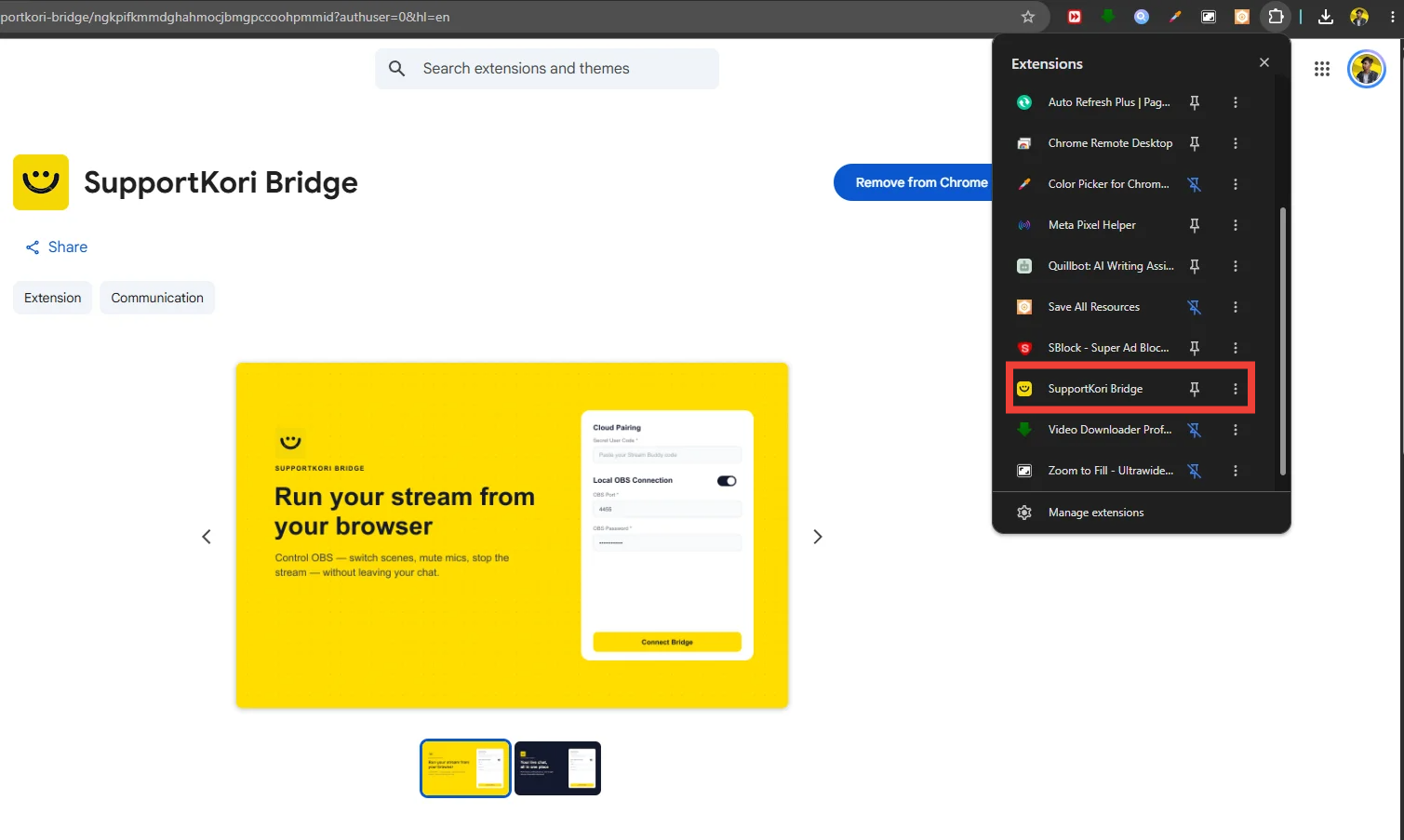Click the SupportKori Bridge smiley logo
The height and width of the screenshot is (840, 1404).
(x=41, y=182)
